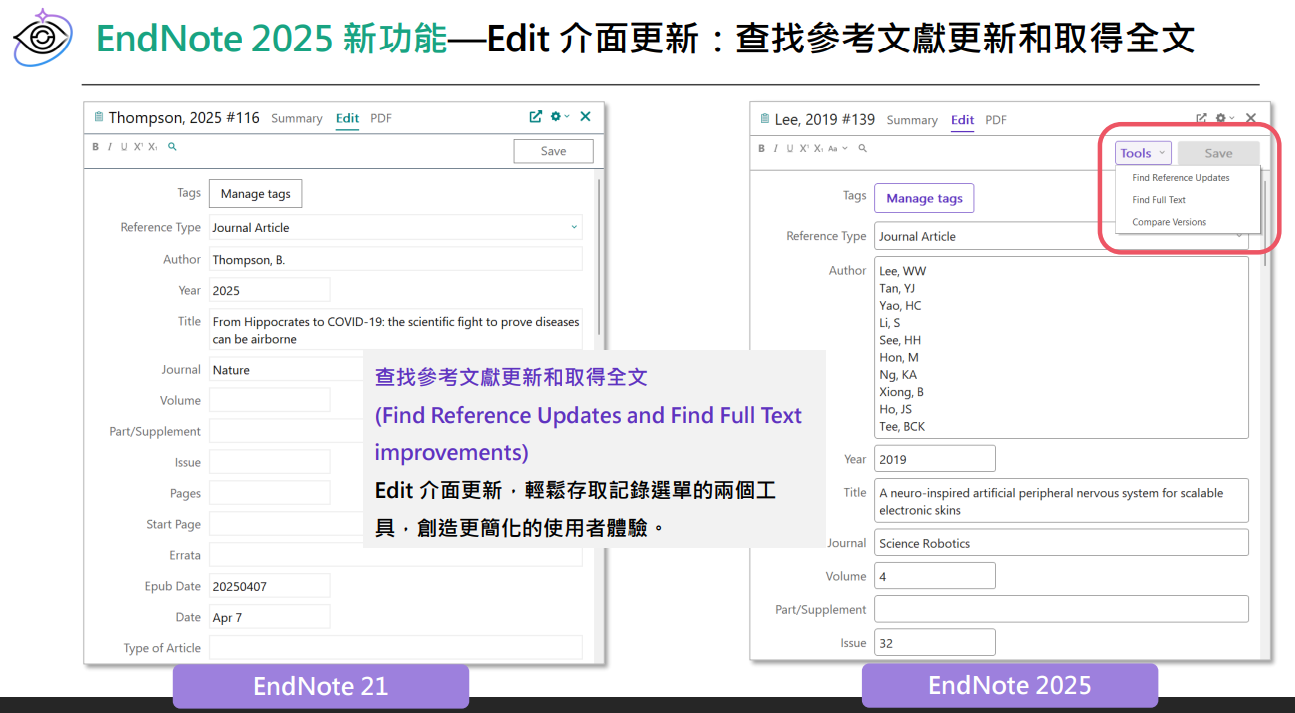1295x713 pixels.
Task: Apply superscript in the Lee editing toolbar
Action: tap(804, 148)
